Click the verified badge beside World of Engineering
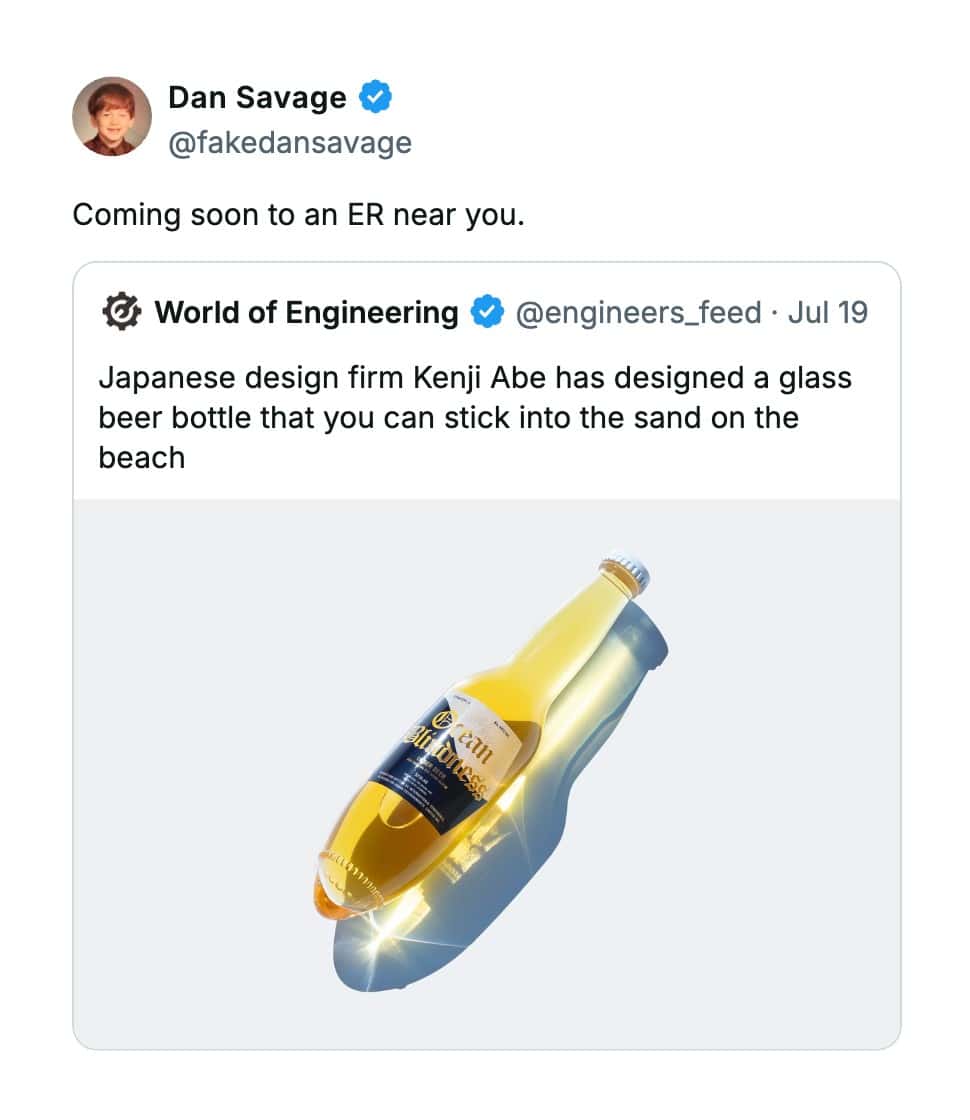The height and width of the screenshot is (1120, 970). pyautogui.click(x=487, y=313)
